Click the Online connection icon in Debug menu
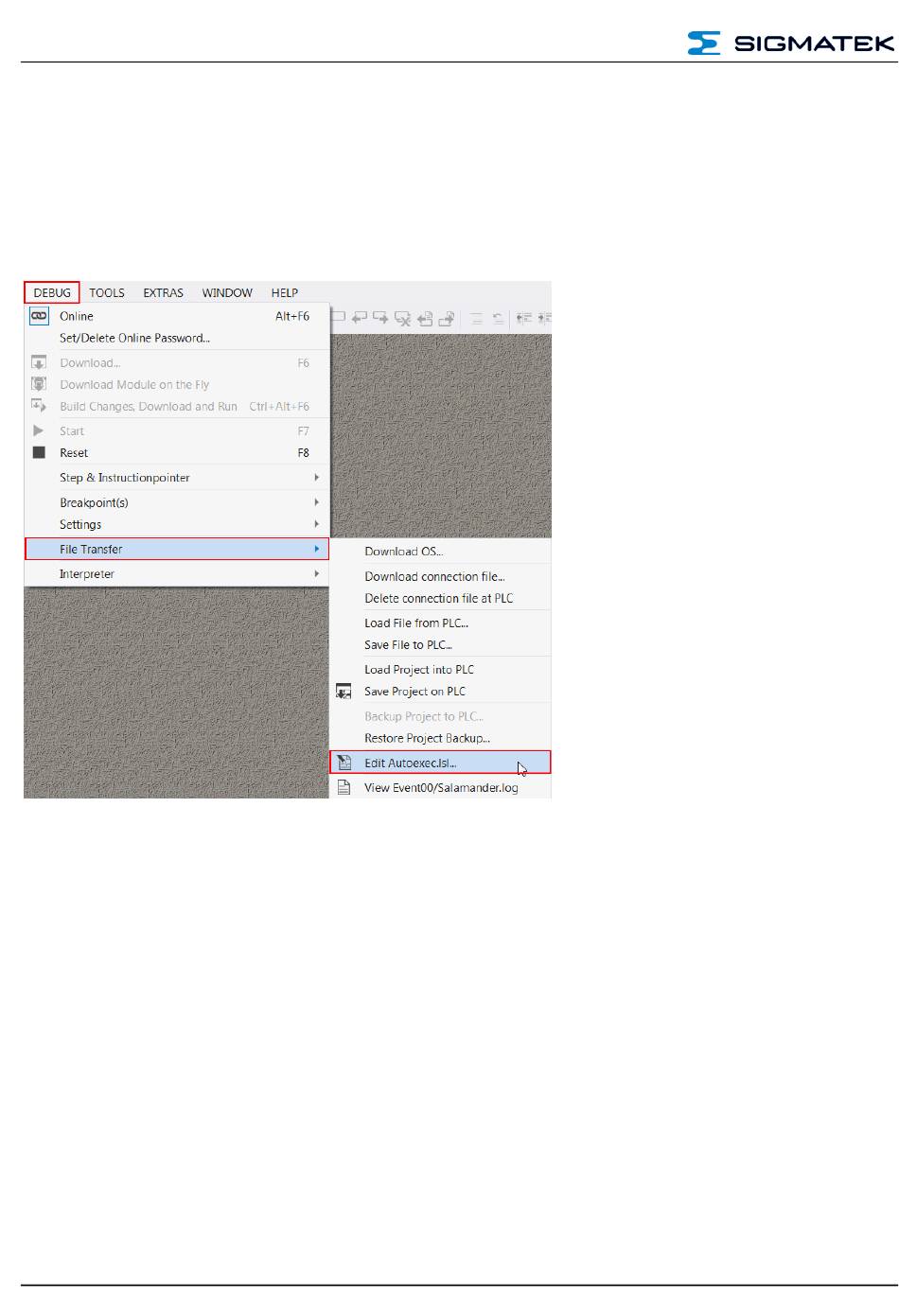Image resolution: width=899 pixels, height=1316 pixels. point(39,316)
